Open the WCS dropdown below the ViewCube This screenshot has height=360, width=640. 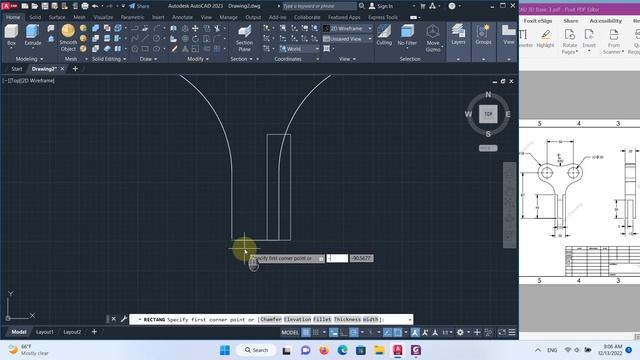point(488,148)
